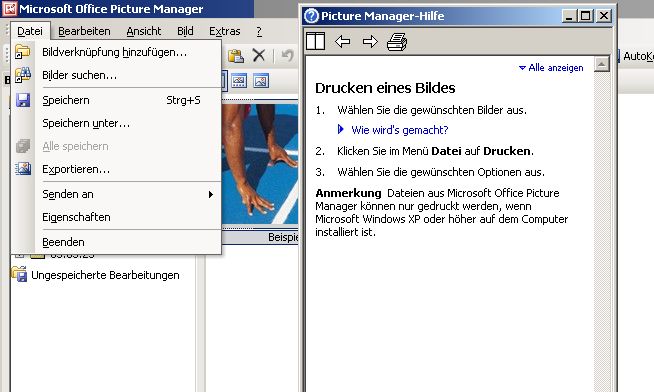Click the Ungespeicherte Bearbeitungen folder icon

[19, 274]
